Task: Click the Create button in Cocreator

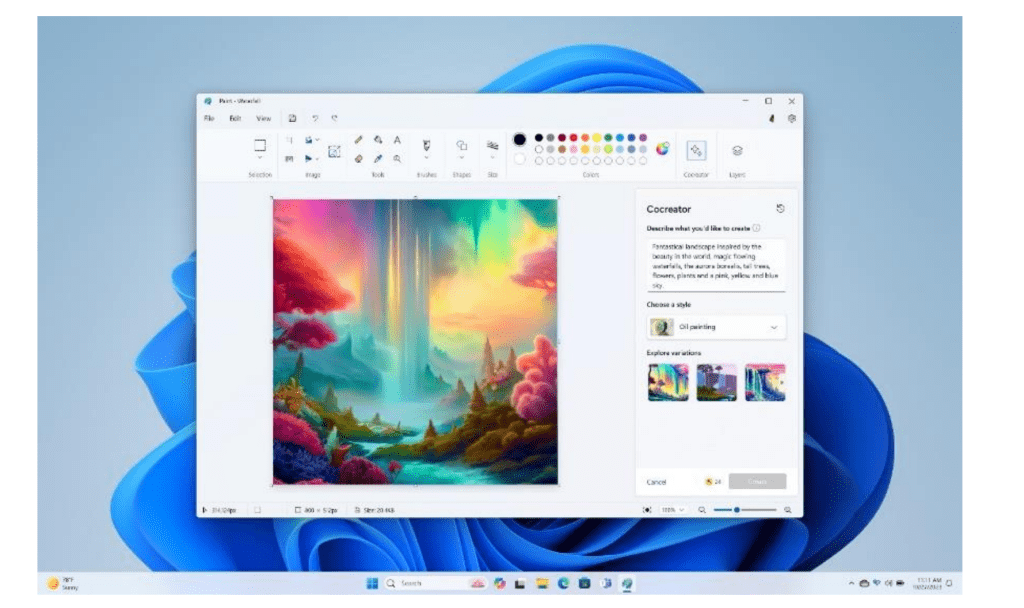Action: click(x=757, y=481)
